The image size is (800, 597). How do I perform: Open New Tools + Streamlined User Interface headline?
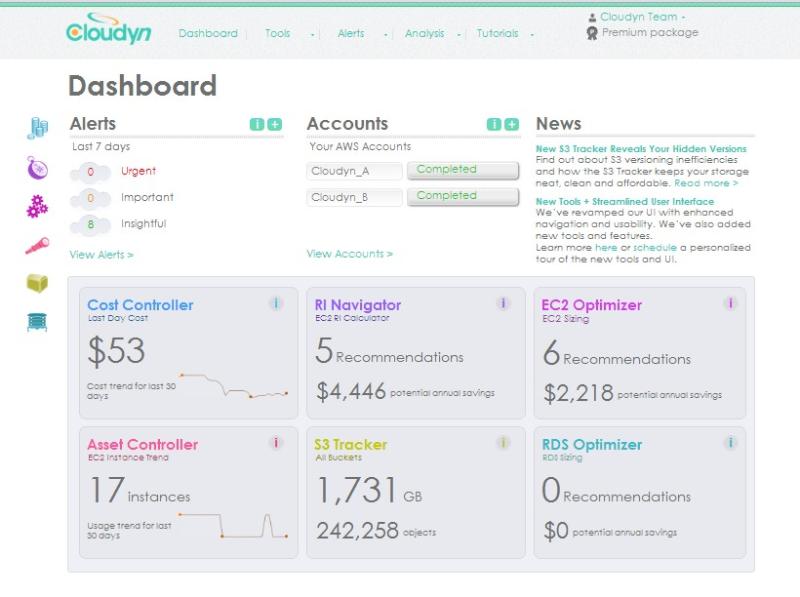624,202
